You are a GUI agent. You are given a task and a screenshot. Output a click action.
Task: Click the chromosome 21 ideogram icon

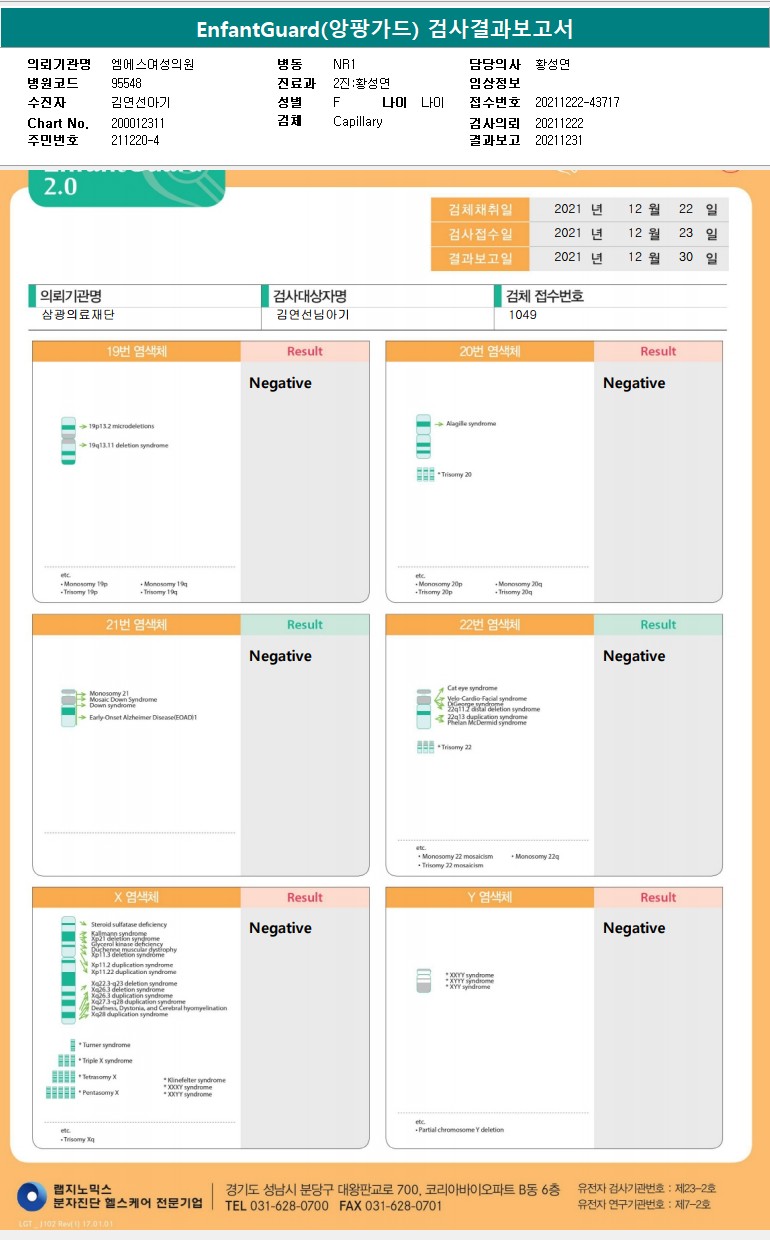coord(68,706)
